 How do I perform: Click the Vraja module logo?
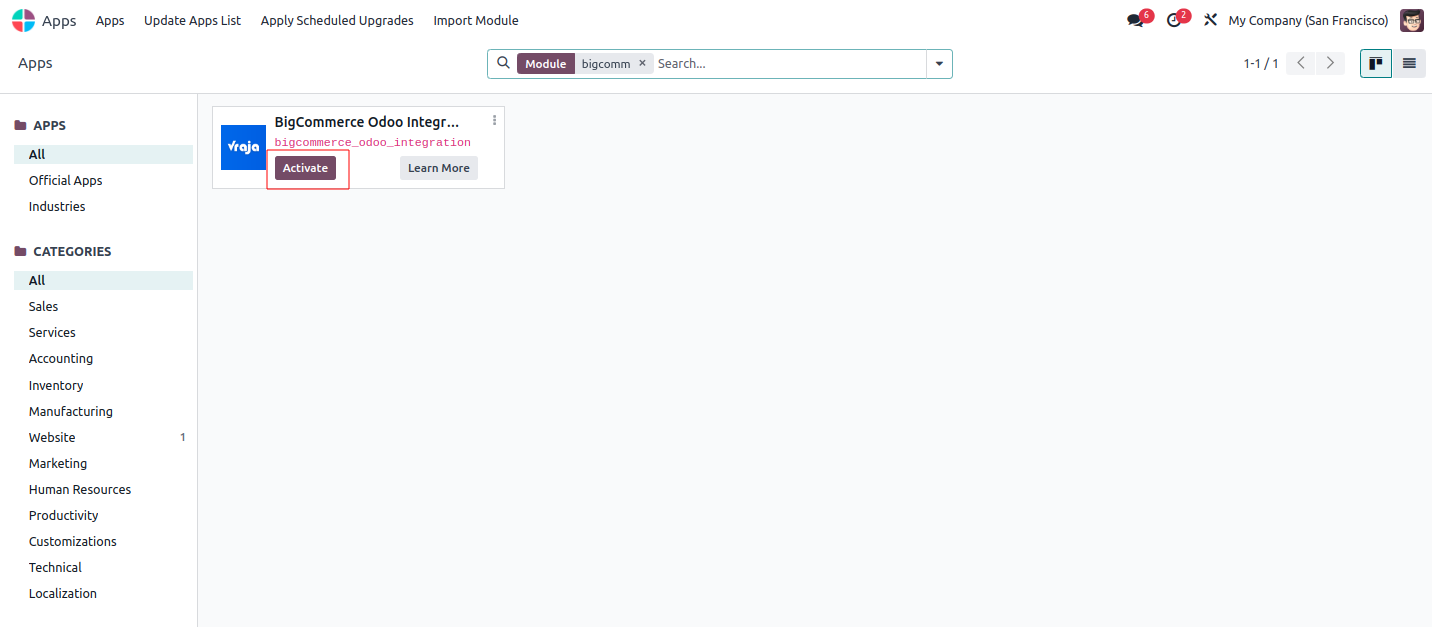click(243, 147)
